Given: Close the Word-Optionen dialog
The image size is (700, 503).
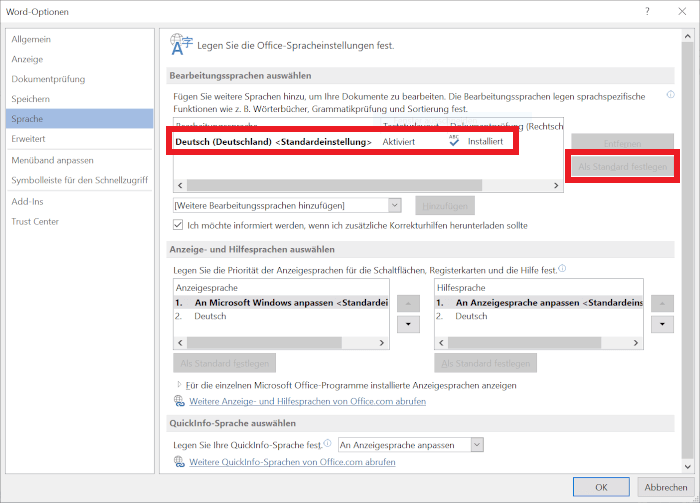Looking at the screenshot, I should [682, 12].
